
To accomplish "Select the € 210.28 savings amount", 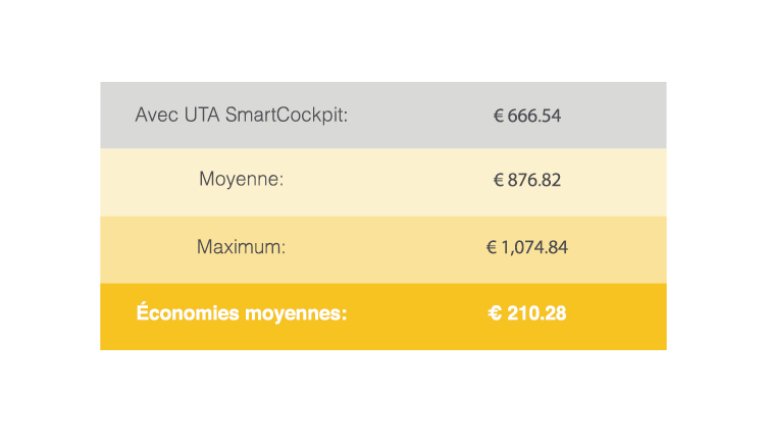I will coord(527,314).
